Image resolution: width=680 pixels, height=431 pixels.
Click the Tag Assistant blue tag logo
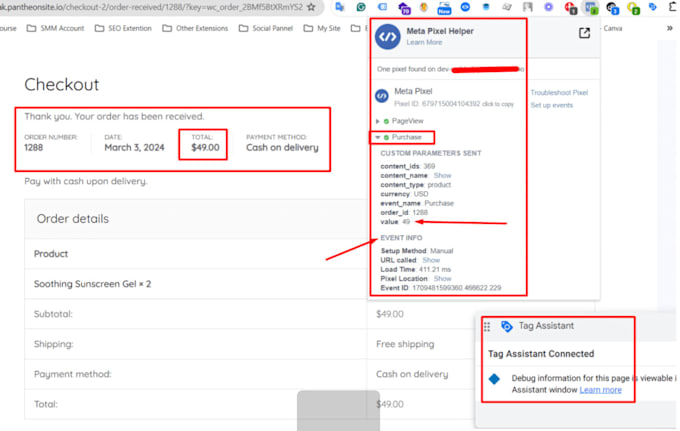(506, 326)
